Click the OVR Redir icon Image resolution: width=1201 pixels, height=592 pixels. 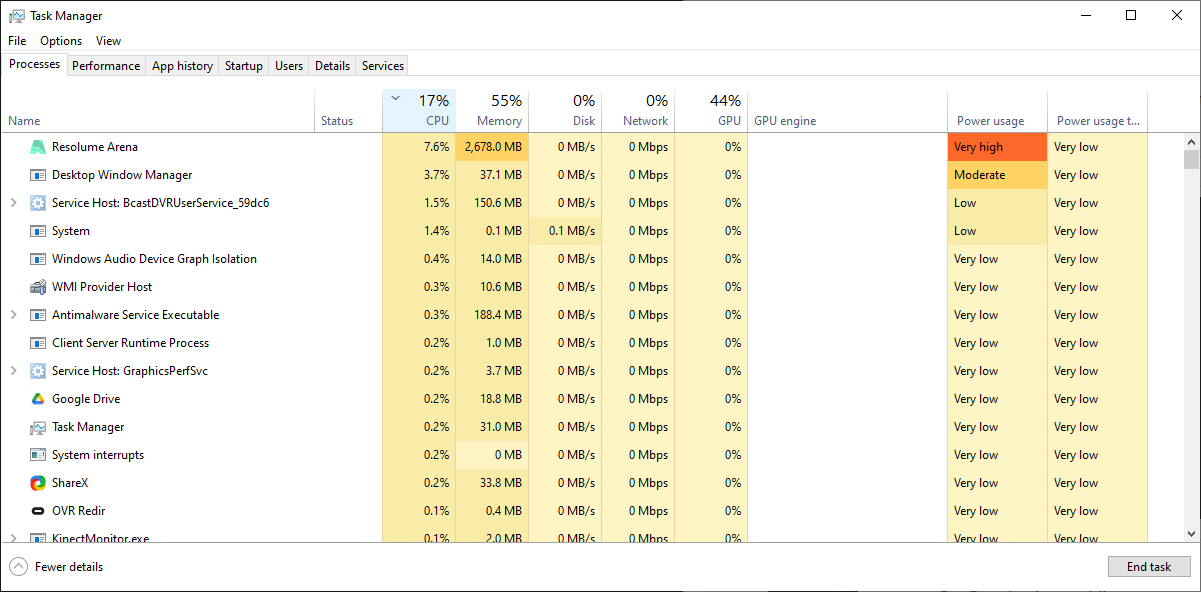(x=38, y=511)
